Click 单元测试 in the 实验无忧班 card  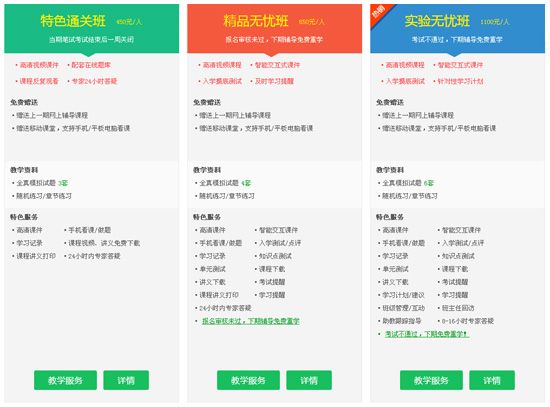coord(395,269)
